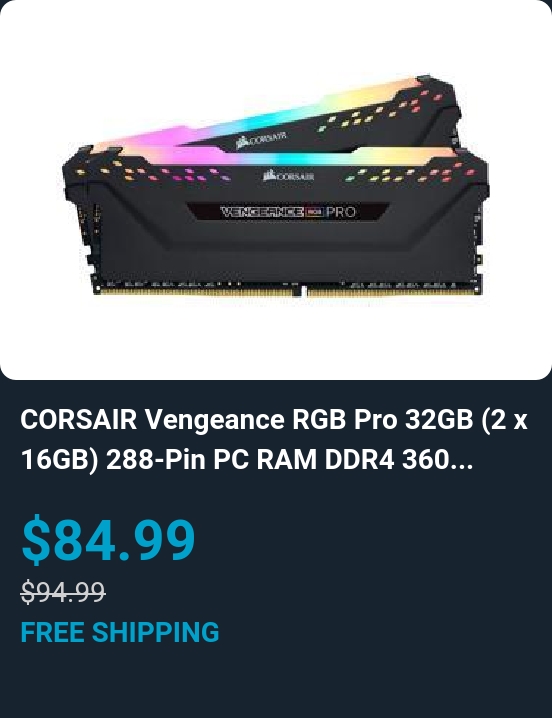Click the crossed-out $94.99 original price
Viewport: 552px width, 718px height.
[63, 592]
